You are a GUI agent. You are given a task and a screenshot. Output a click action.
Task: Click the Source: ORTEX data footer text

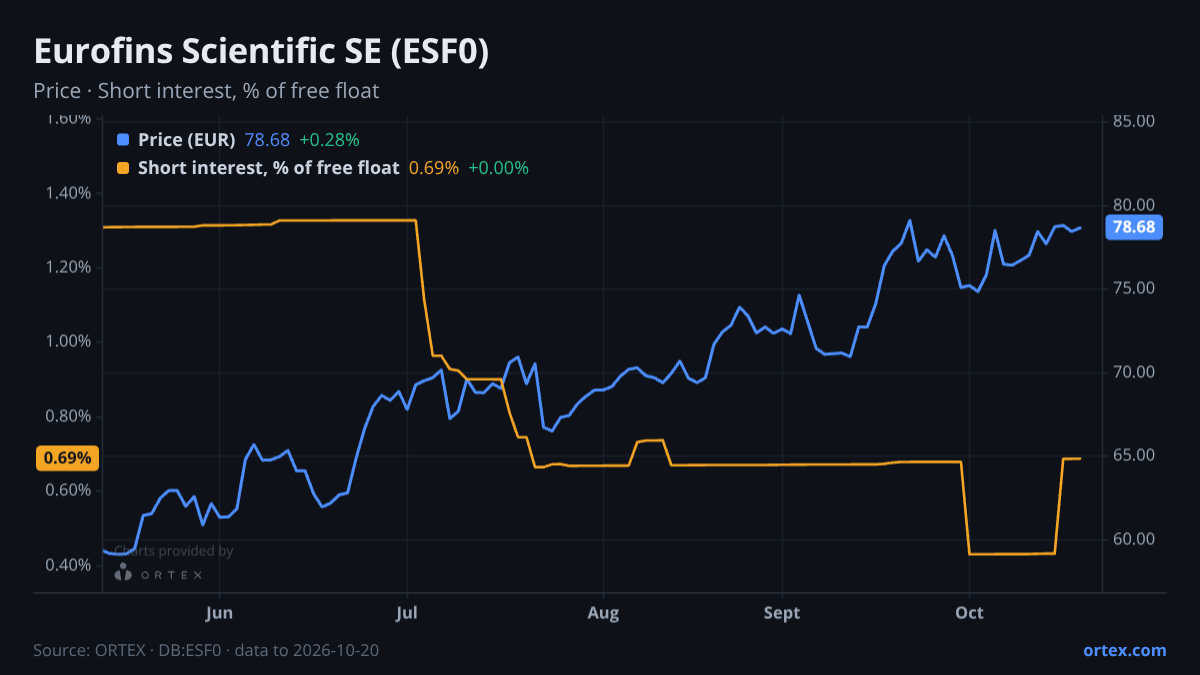pyautogui.click(x=206, y=650)
